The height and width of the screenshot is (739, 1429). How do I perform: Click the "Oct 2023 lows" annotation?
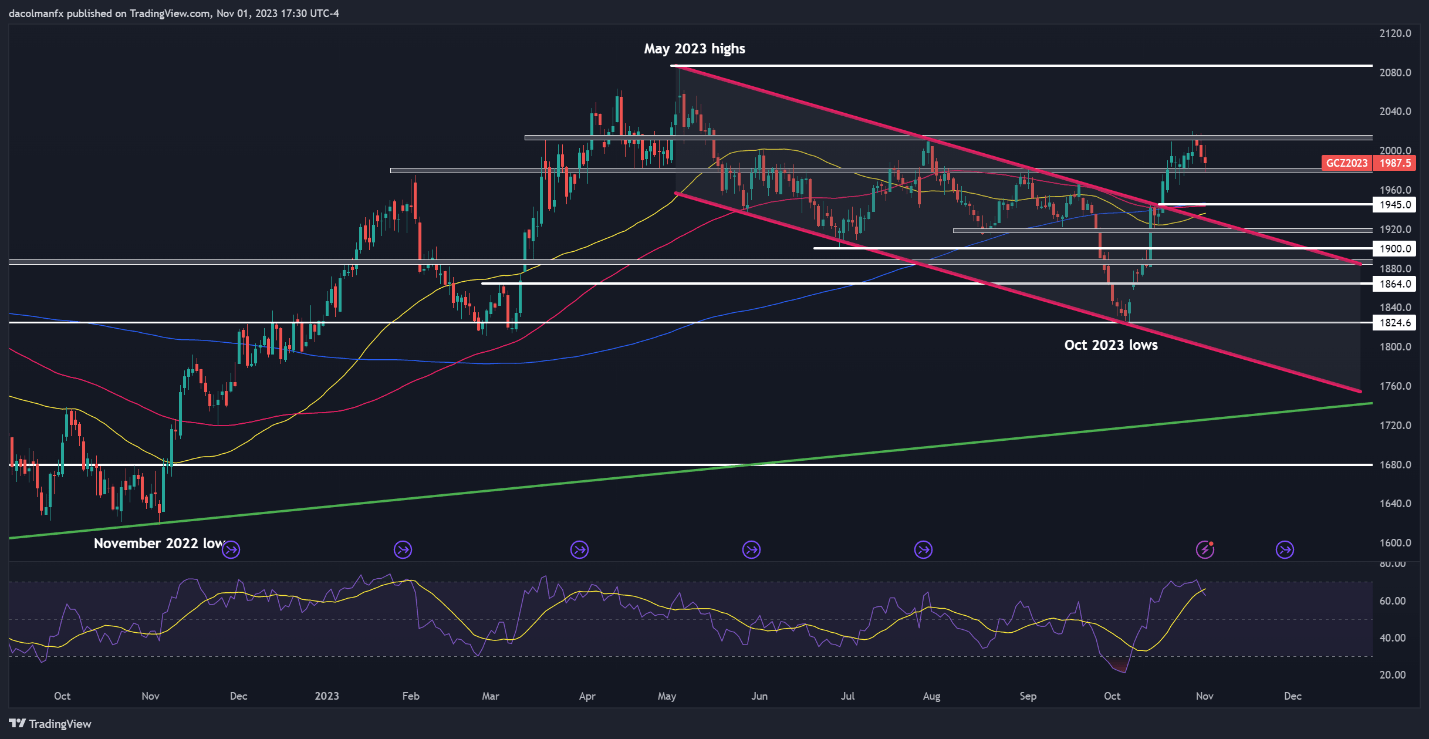1110,344
